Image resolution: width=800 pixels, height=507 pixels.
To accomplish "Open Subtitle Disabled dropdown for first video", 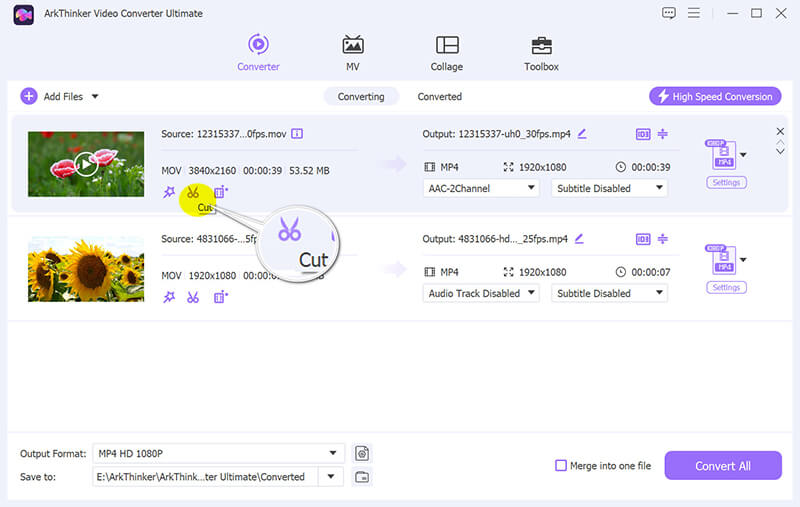I will tap(609, 188).
